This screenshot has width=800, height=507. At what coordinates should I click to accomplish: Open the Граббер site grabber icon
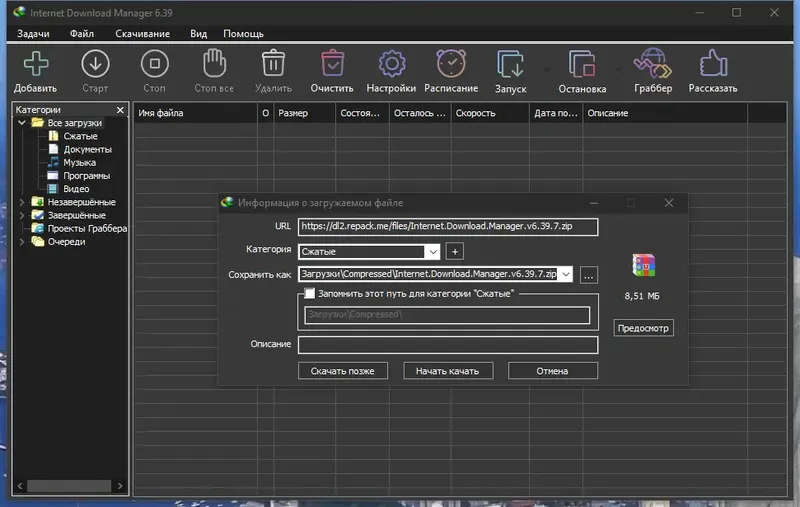point(653,64)
